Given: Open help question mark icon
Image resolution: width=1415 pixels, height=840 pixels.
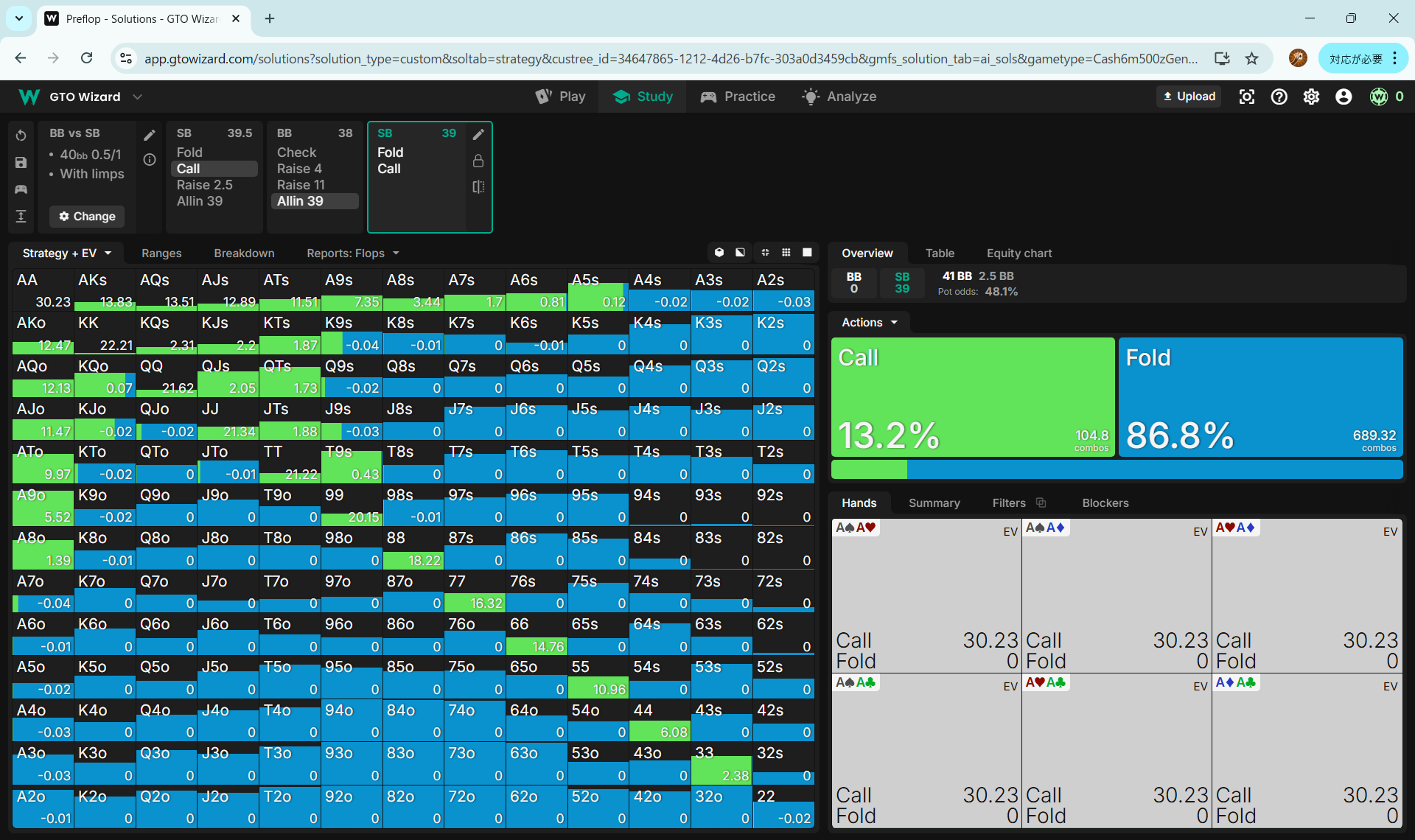Looking at the screenshot, I should 1279,97.
